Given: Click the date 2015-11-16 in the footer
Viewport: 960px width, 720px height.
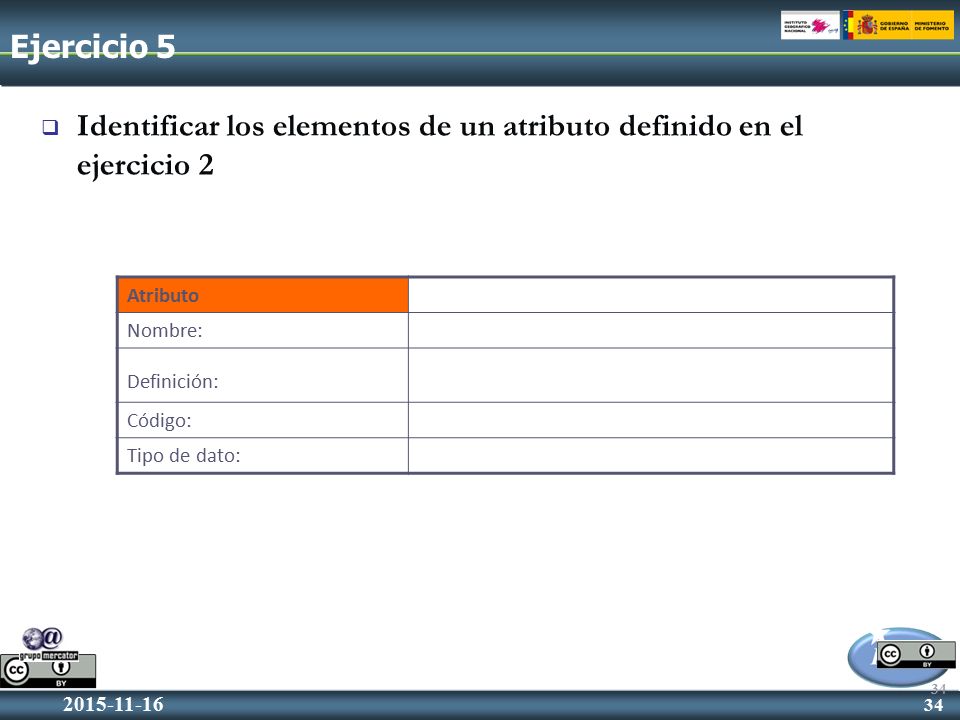Looking at the screenshot, I should [x=113, y=705].
